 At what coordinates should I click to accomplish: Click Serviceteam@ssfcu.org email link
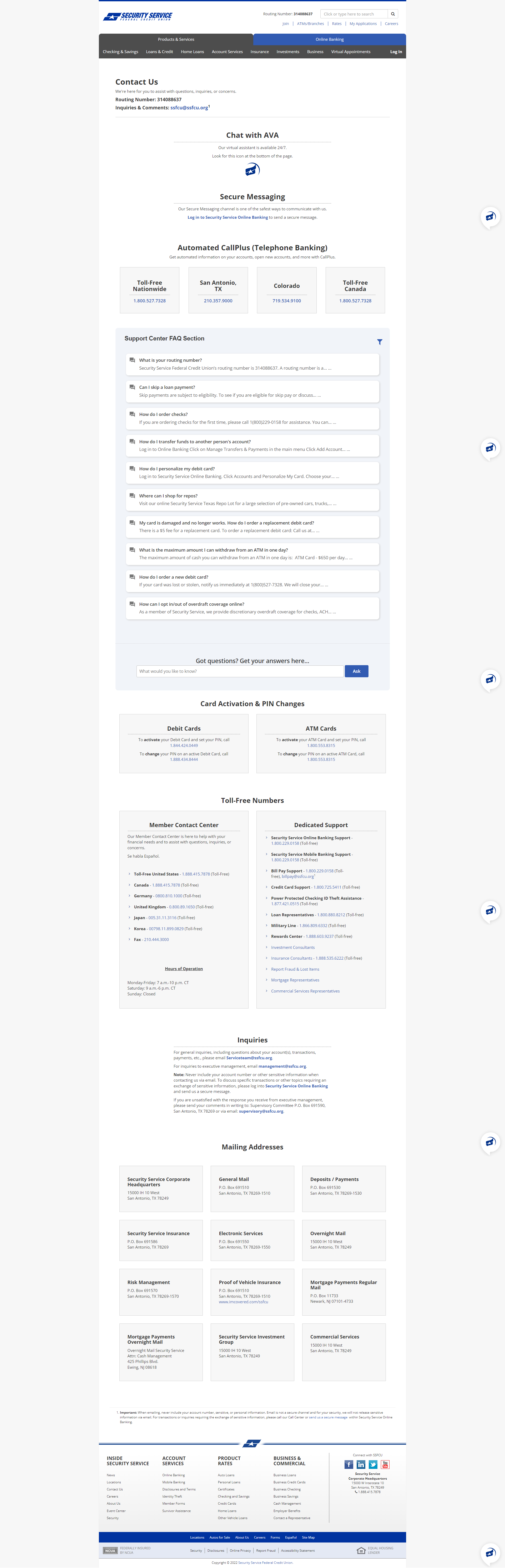click(249, 1058)
